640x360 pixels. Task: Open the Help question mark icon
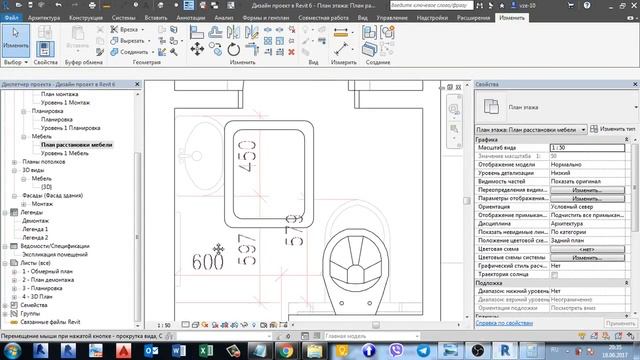pyautogui.click(x=587, y=5)
